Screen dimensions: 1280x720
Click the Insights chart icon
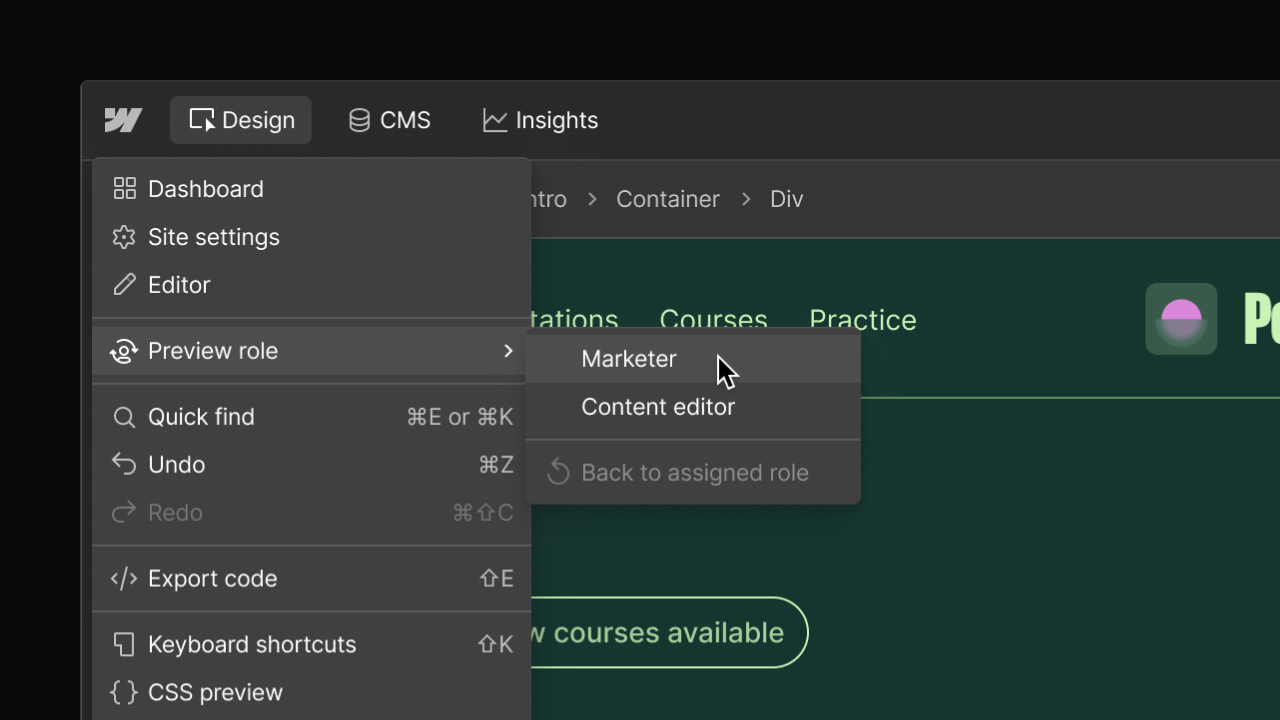point(494,119)
